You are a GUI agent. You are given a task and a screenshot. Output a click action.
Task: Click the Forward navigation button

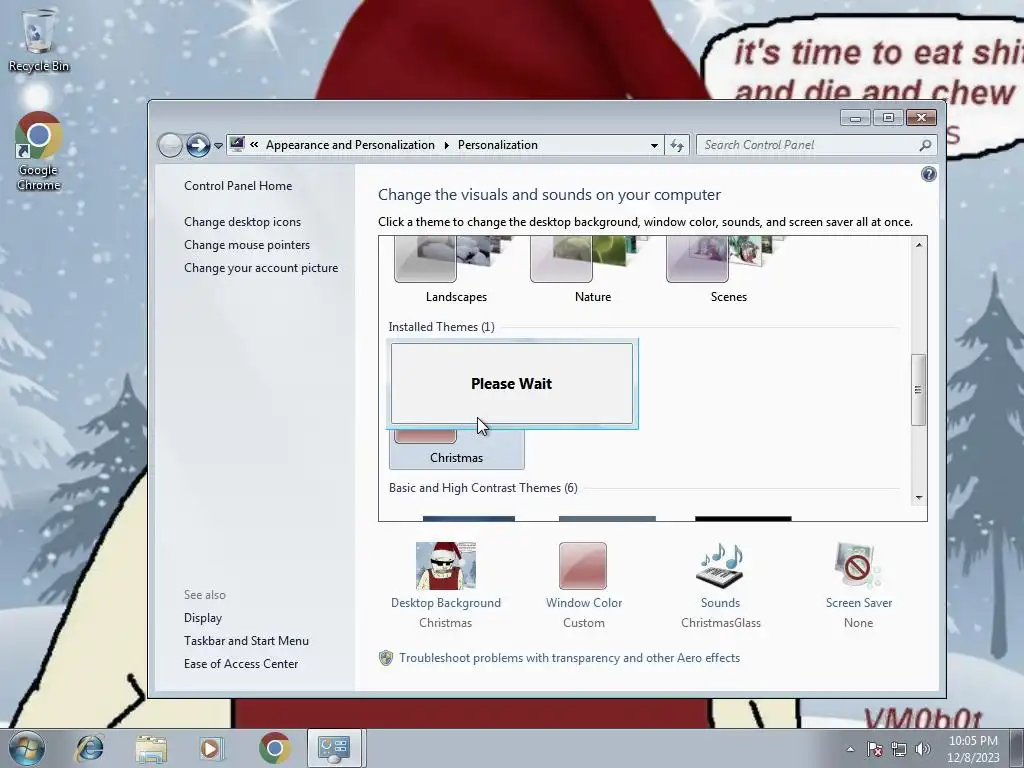[x=198, y=145]
